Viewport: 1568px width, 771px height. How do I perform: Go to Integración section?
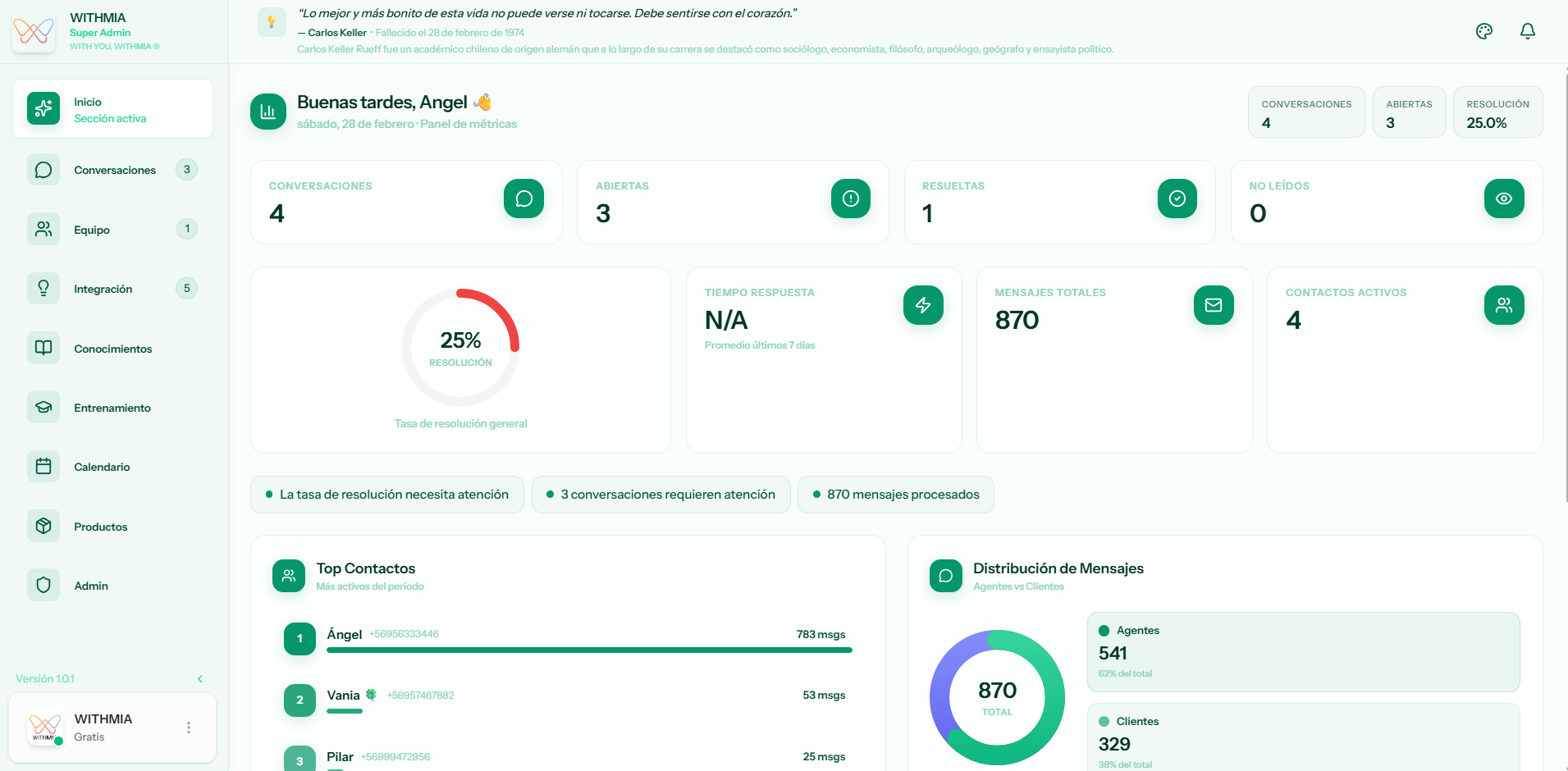(x=103, y=289)
